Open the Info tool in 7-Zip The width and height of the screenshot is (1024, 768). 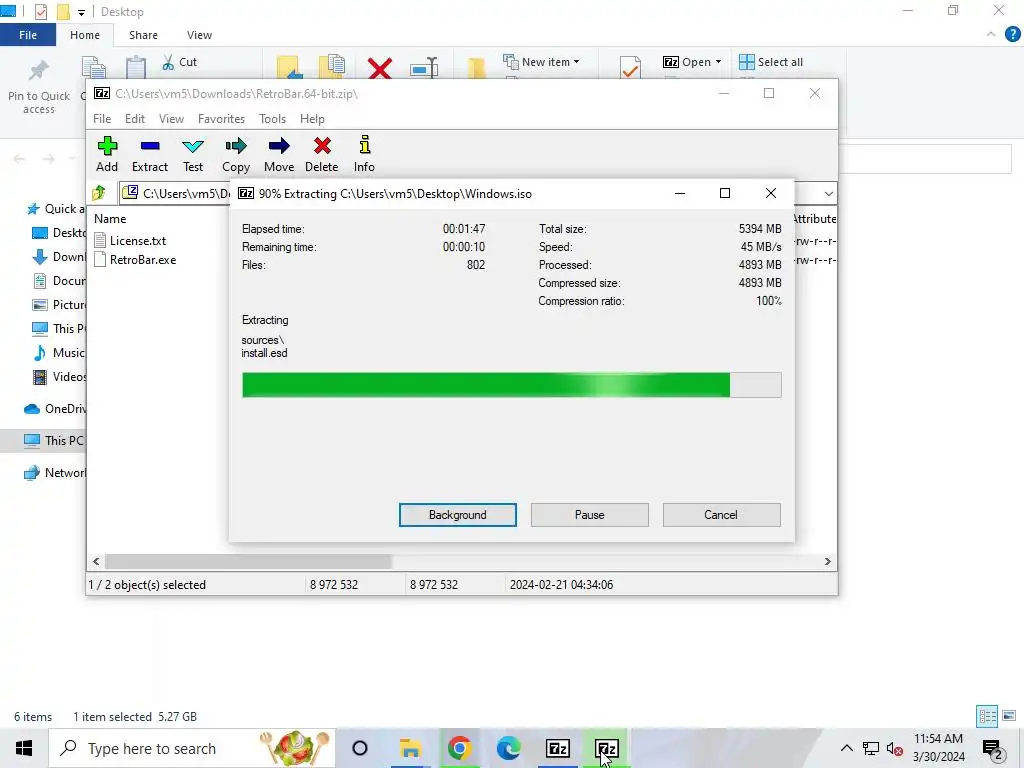[x=364, y=154]
